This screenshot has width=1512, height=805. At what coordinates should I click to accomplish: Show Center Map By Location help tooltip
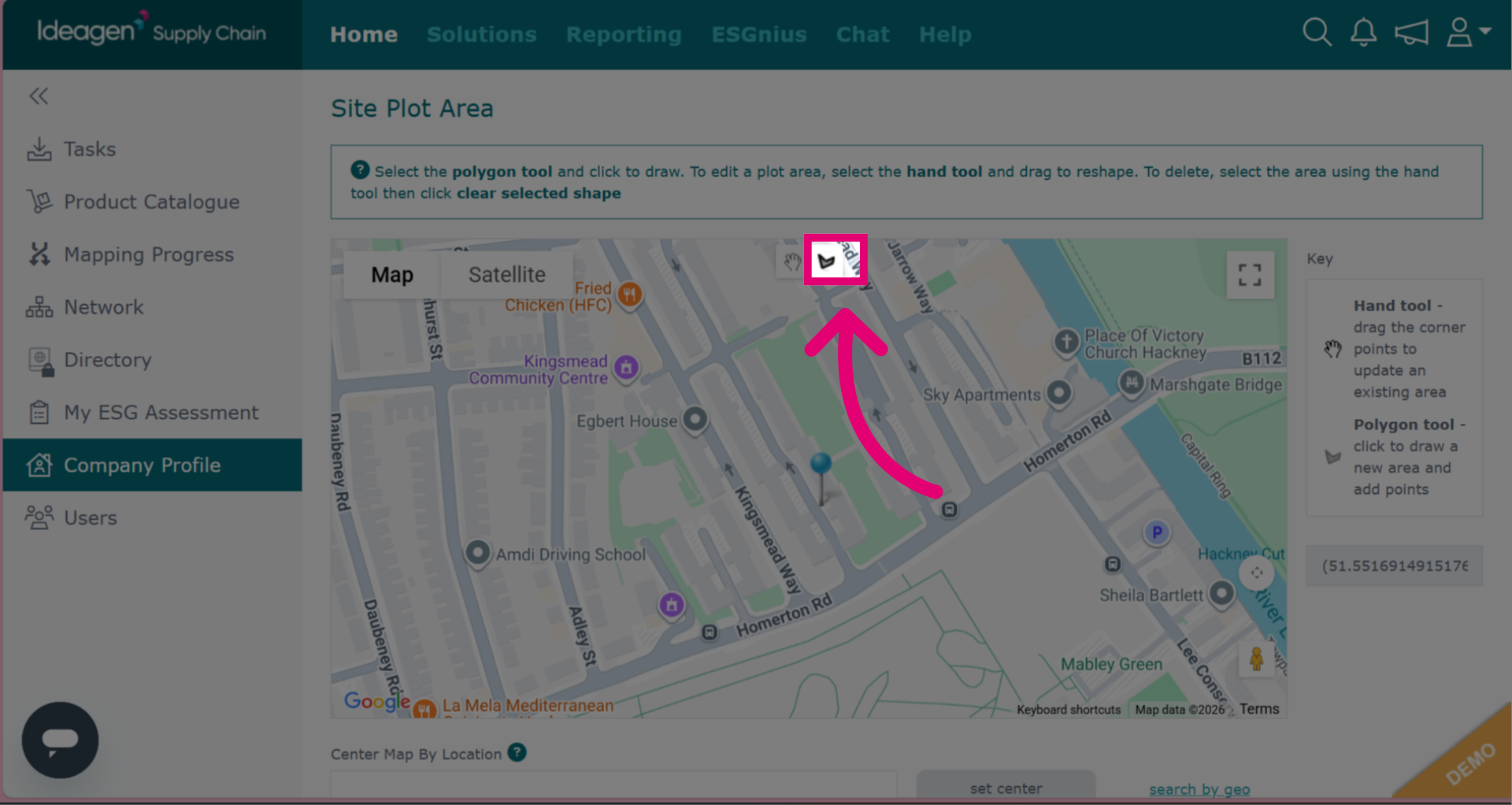pos(517,752)
